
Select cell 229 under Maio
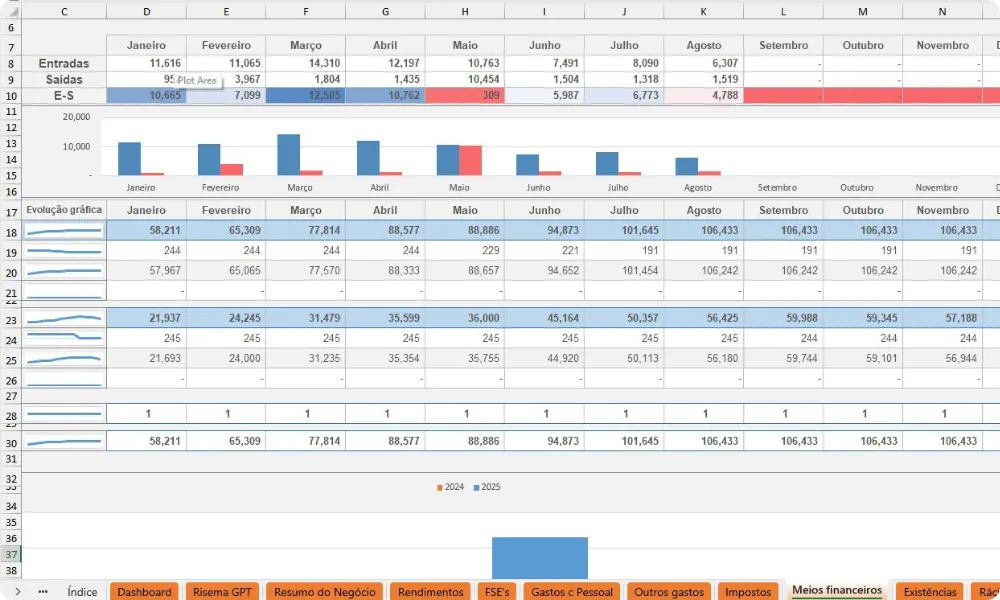point(464,251)
